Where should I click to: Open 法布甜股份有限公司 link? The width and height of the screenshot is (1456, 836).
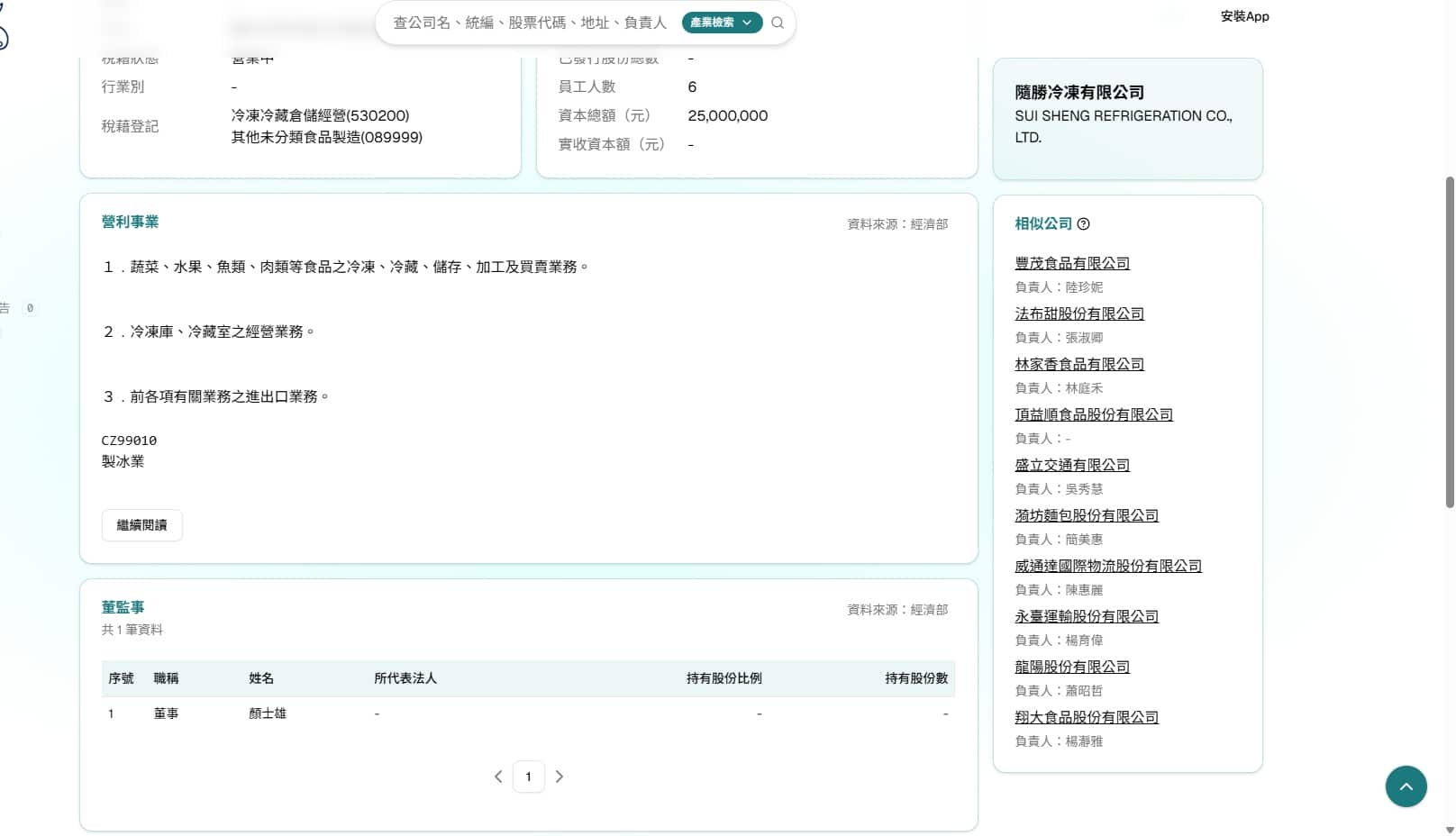(x=1079, y=313)
